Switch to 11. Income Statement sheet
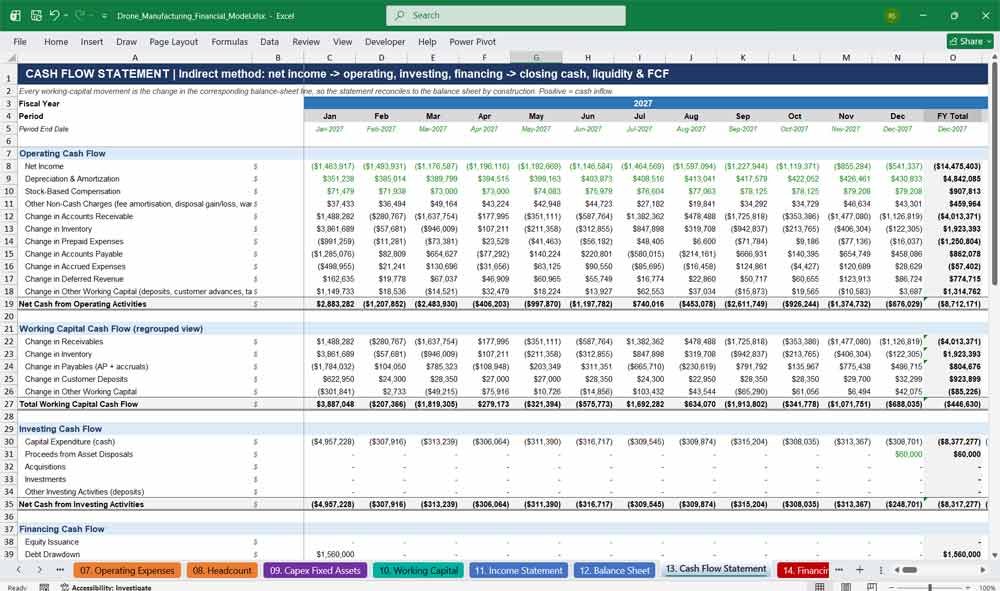The height and width of the screenshot is (591, 1000). [x=518, y=570]
